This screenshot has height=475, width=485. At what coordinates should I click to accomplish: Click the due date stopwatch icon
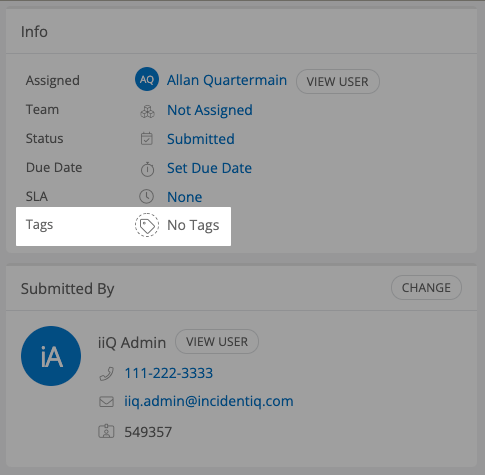coord(147,169)
